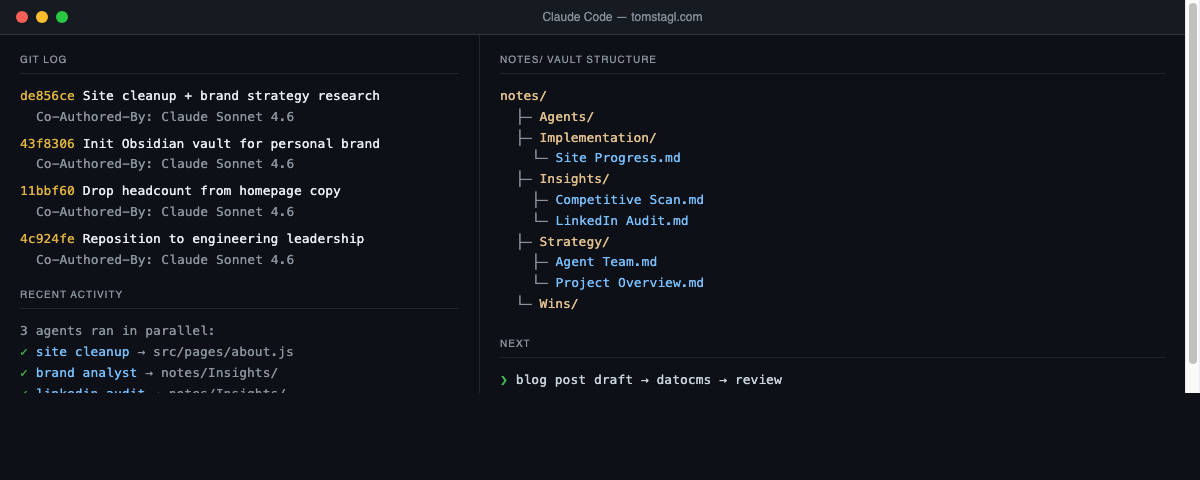The width and height of the screenshot is (1200, 480).
Task: Click the 'site cleanup' agent name
Action: coord(83,352)
